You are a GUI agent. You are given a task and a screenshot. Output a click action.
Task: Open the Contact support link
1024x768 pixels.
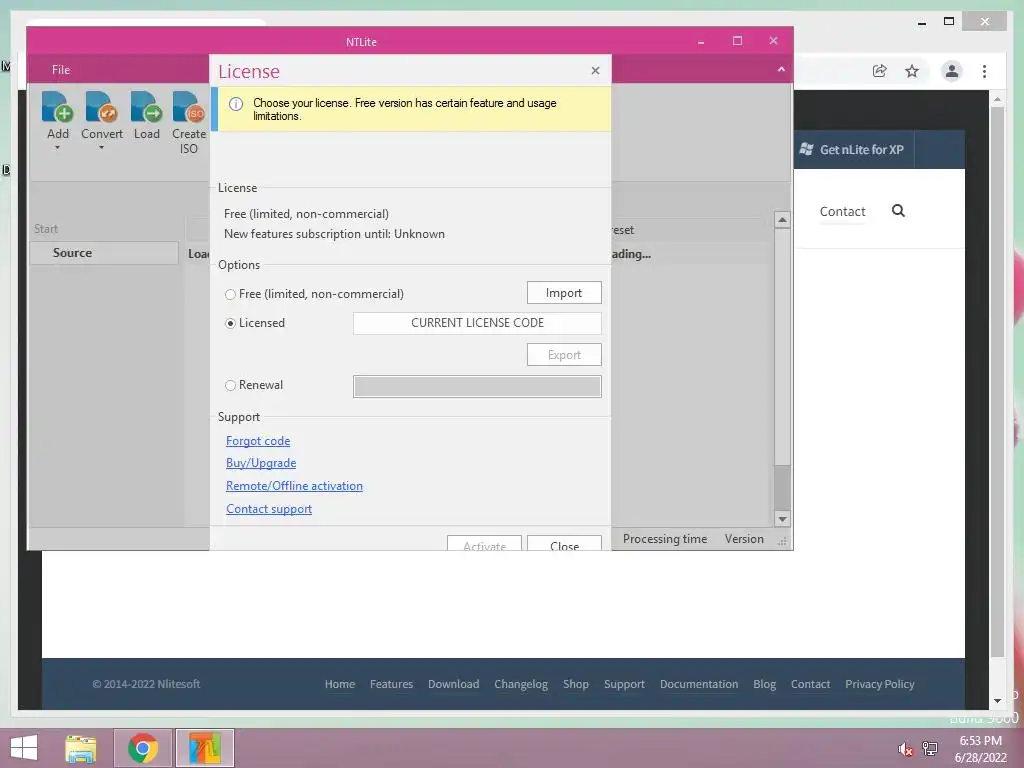[x=269, y=509]
